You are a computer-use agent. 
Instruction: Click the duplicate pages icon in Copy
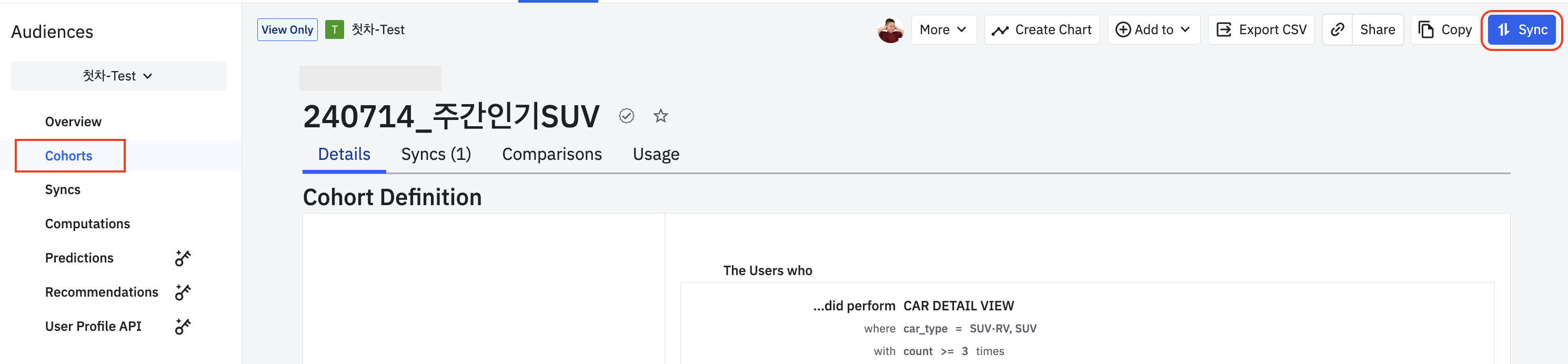[x=1426, y=30]
